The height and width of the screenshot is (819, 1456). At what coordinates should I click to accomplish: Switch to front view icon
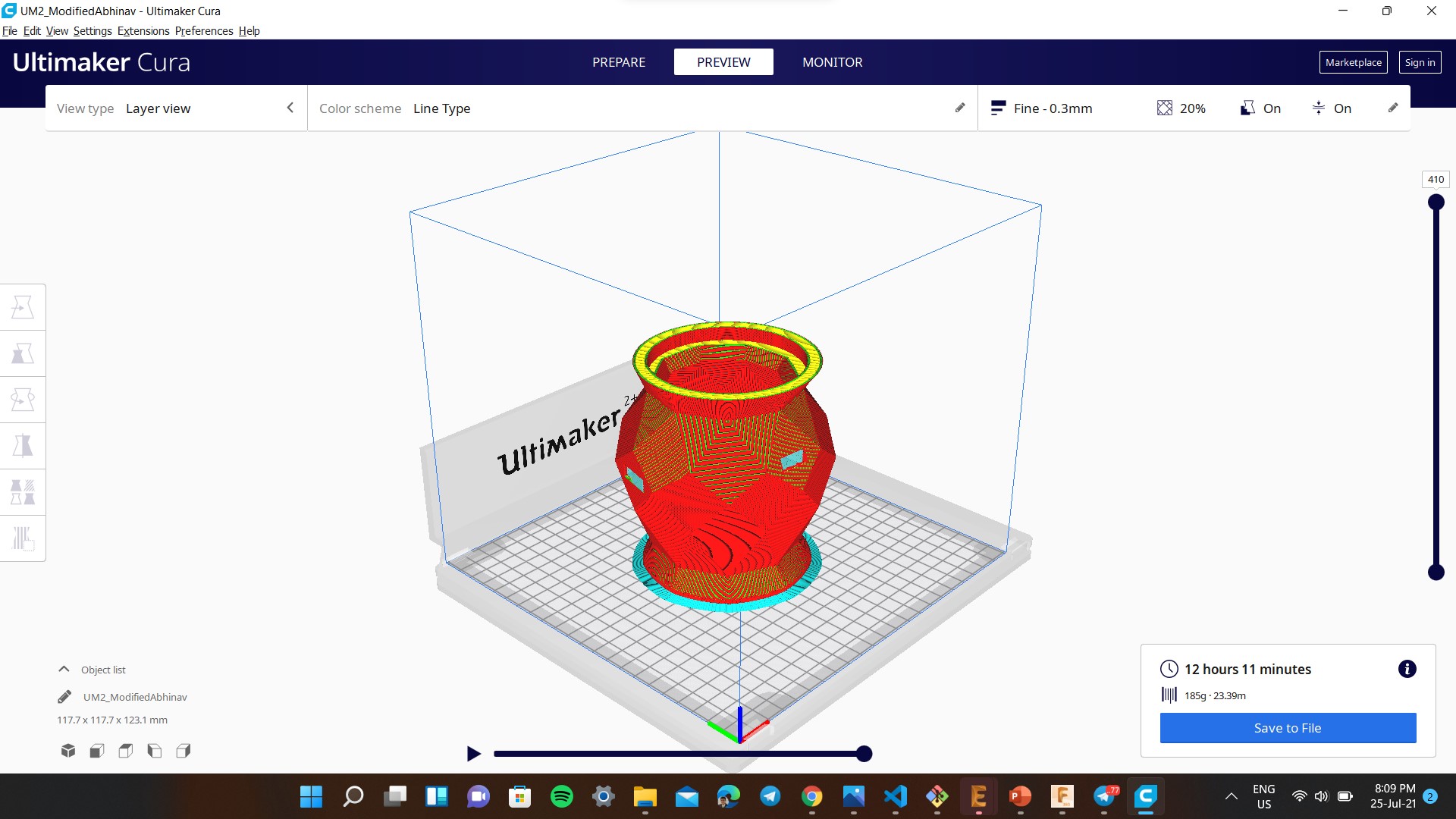pos(97,751)
